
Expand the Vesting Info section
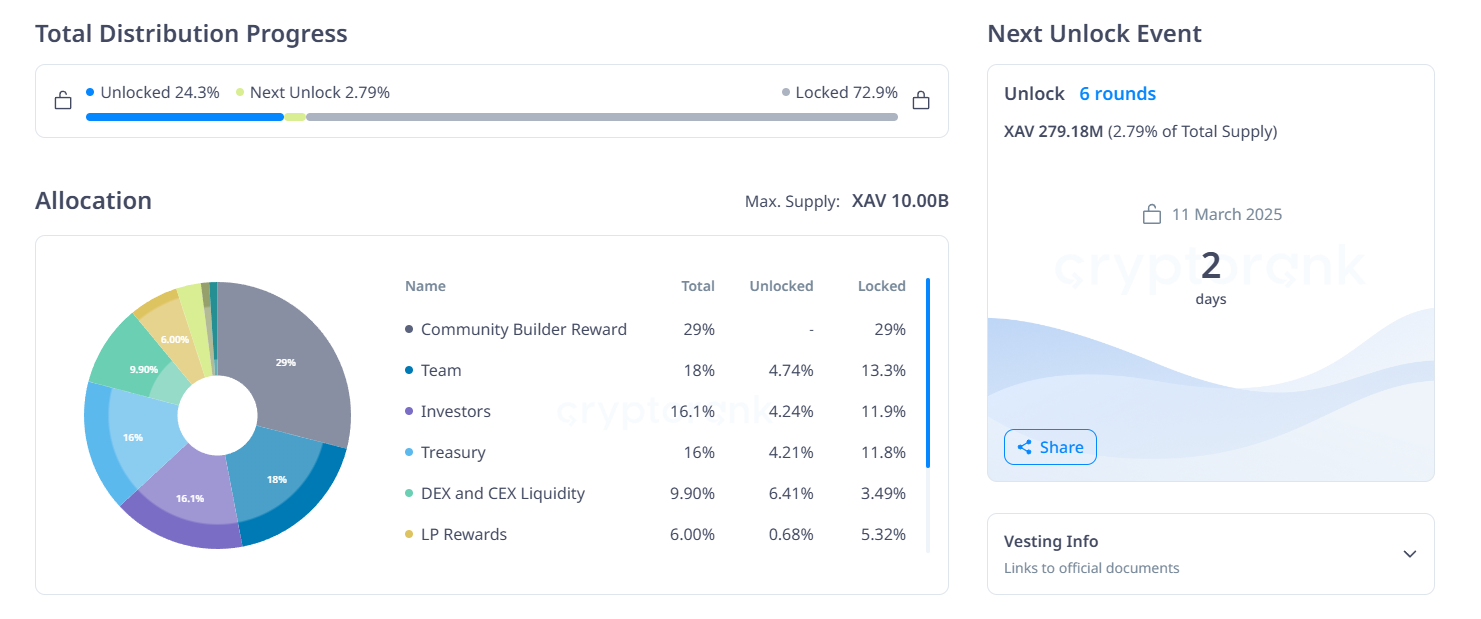tap(1410, 553)
